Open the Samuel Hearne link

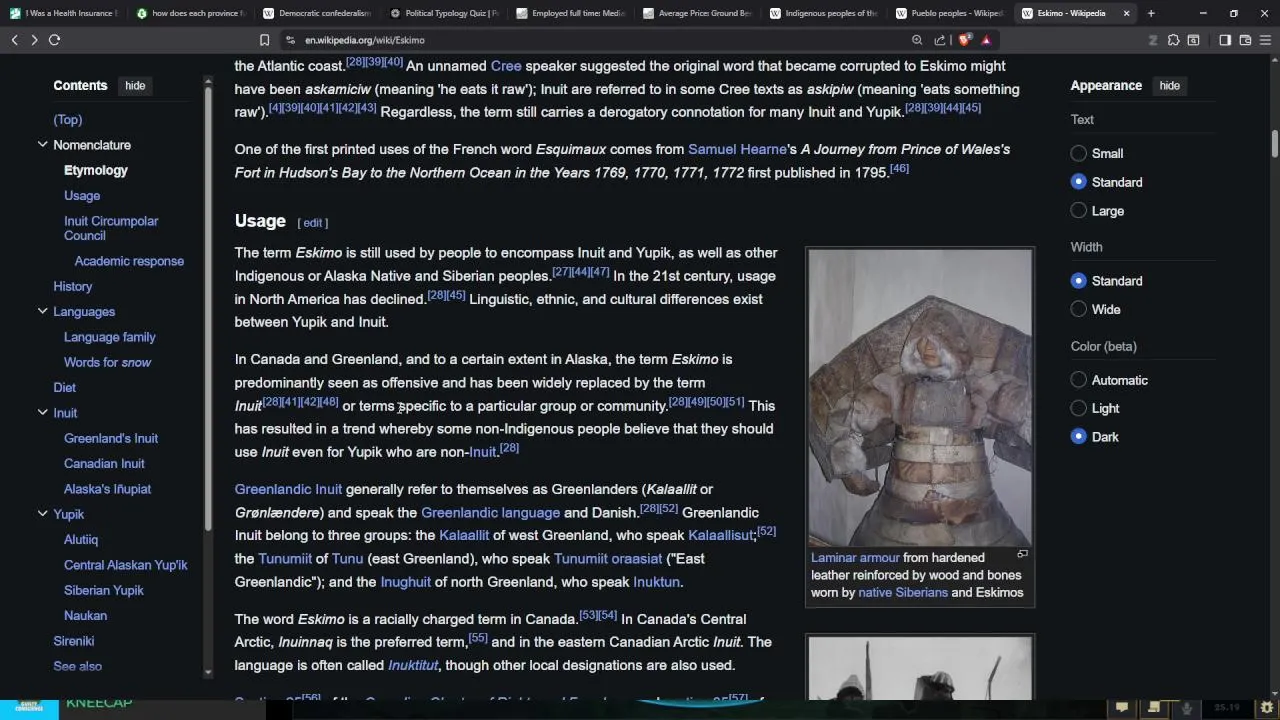click(737, 149)
